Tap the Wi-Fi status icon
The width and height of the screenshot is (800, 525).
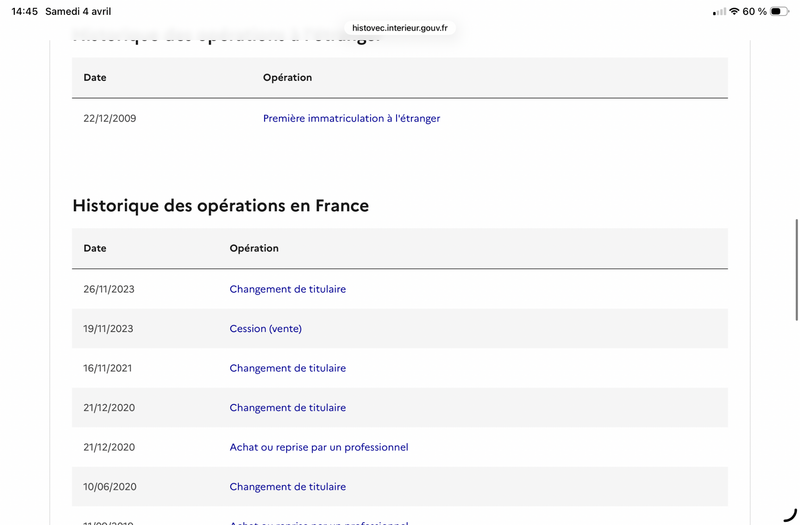(x=734, y=11)
